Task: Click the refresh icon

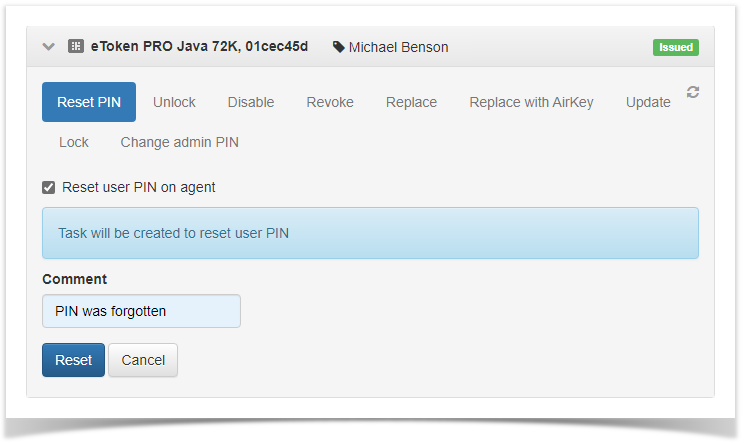Action: 693,92
